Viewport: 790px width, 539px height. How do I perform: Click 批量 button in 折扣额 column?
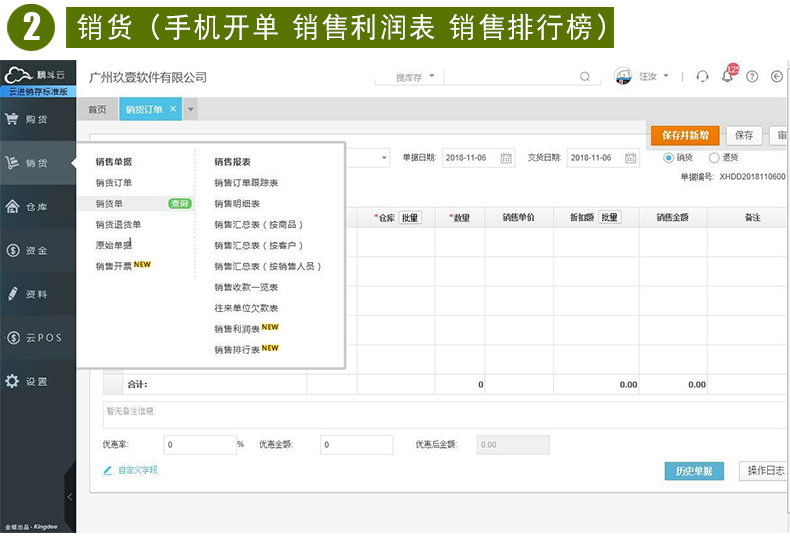coord(610,218)
